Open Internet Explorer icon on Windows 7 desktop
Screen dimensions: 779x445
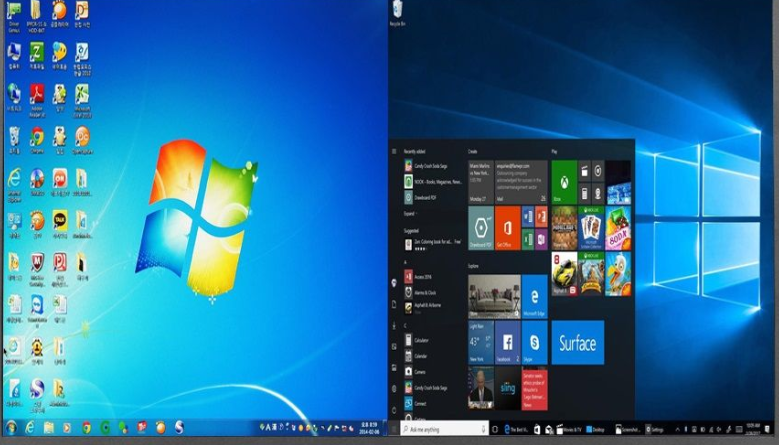(x=14, y=185)
